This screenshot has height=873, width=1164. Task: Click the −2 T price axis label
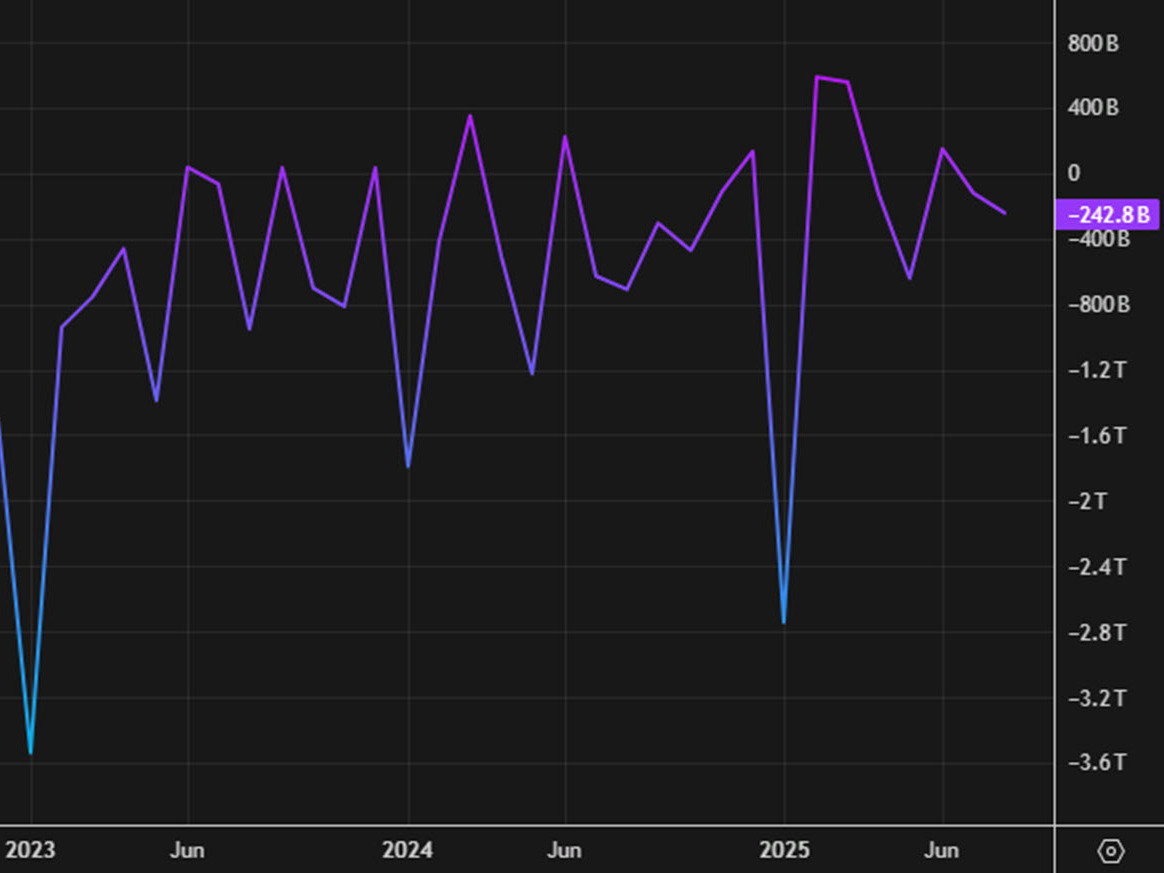(1087, 502)
